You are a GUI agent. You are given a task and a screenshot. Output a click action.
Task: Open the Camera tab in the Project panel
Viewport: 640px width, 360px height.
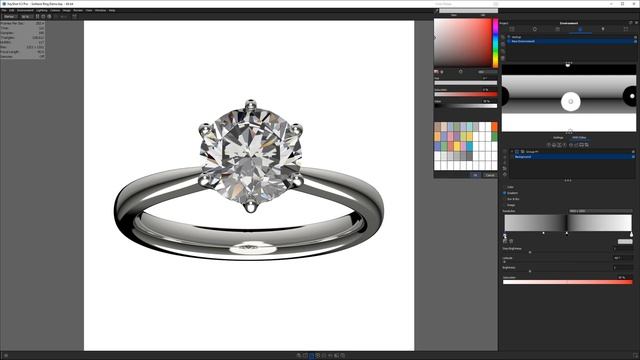[x=557, y=29]
